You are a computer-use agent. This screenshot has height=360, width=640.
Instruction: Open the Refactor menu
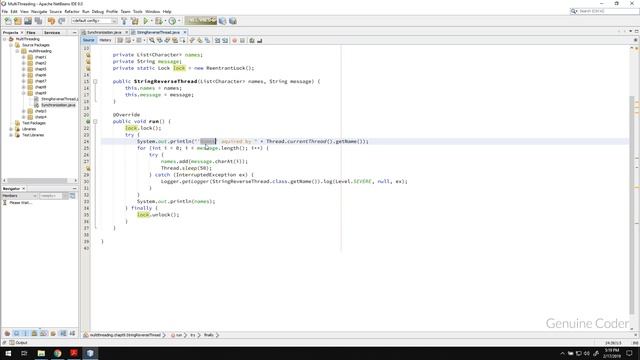point(72,11)
